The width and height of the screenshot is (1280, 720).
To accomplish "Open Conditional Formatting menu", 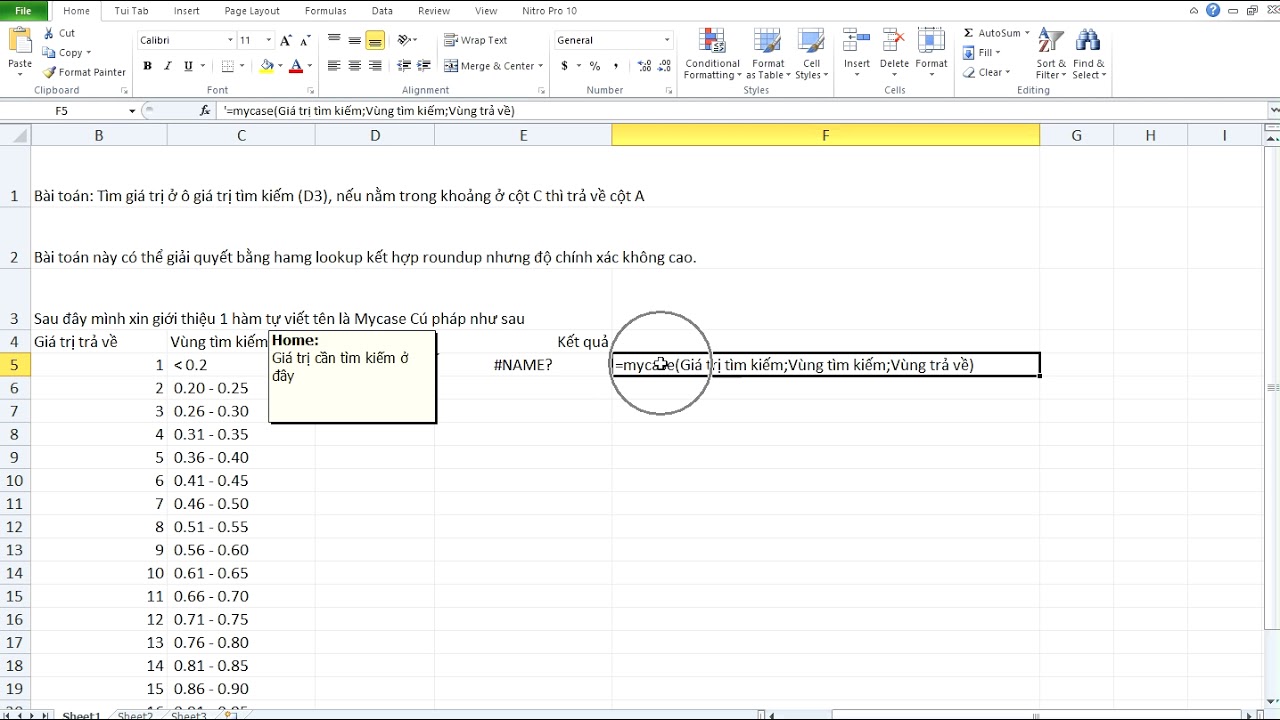I will tap(713, 54).
